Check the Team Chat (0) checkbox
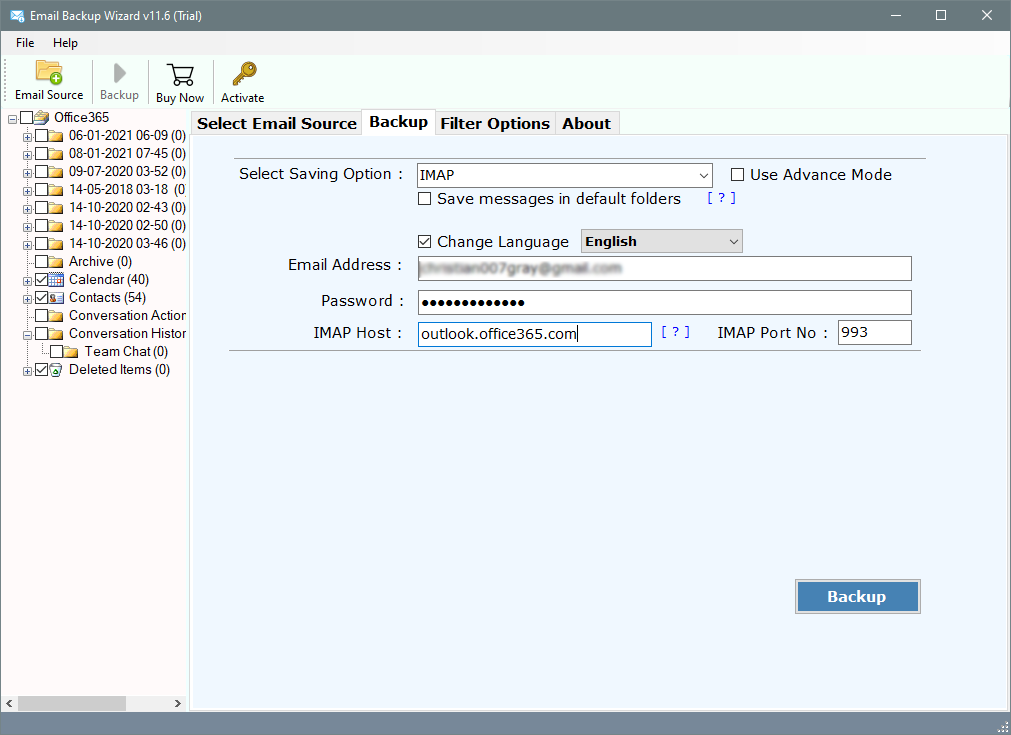Image resolution: width=1011 pixels, height=735 pixels. click(x=56, y=352)
